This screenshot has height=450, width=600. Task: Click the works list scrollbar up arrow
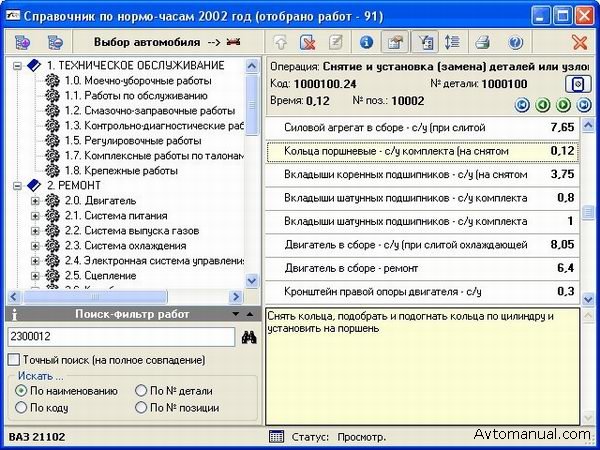click(x=588, y=125)
